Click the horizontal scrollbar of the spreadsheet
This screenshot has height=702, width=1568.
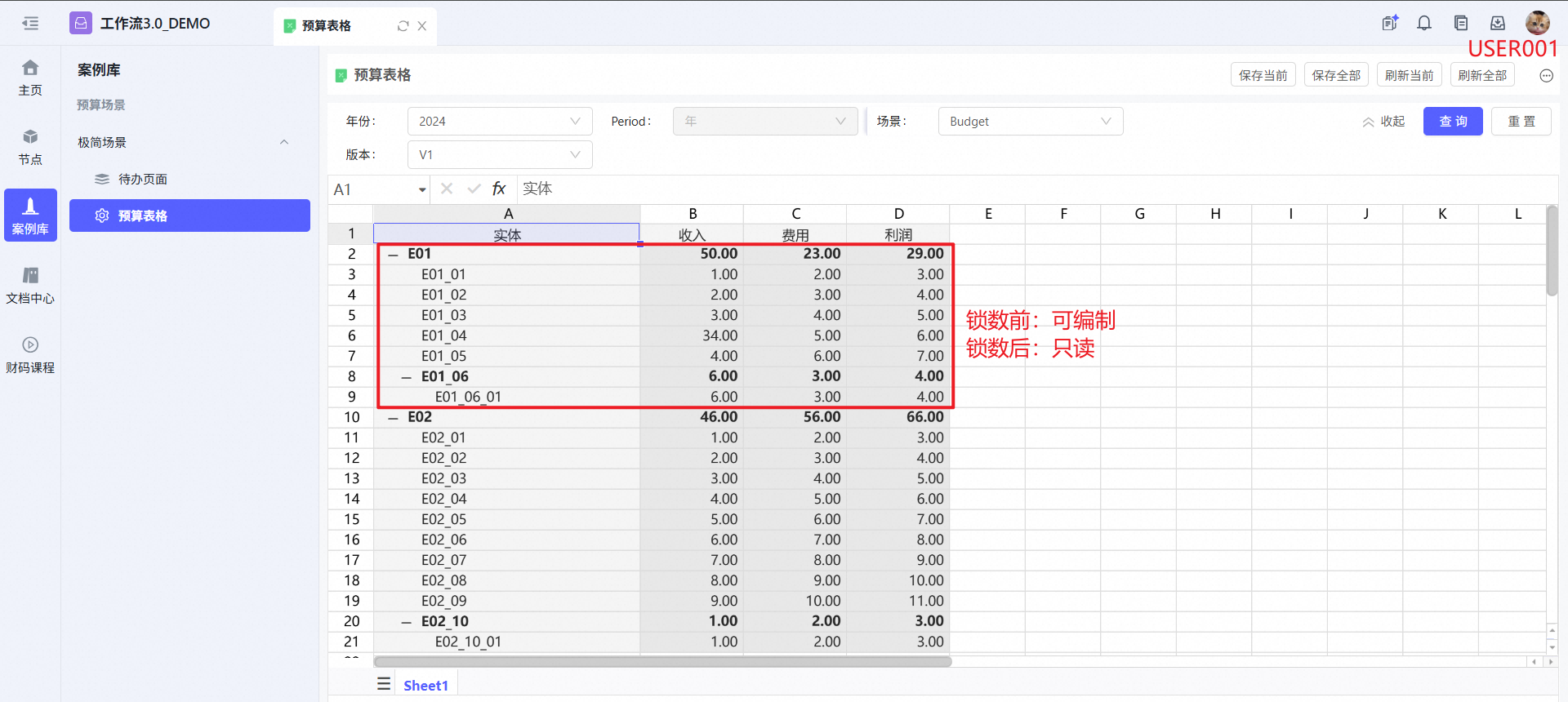click(661, 662)
